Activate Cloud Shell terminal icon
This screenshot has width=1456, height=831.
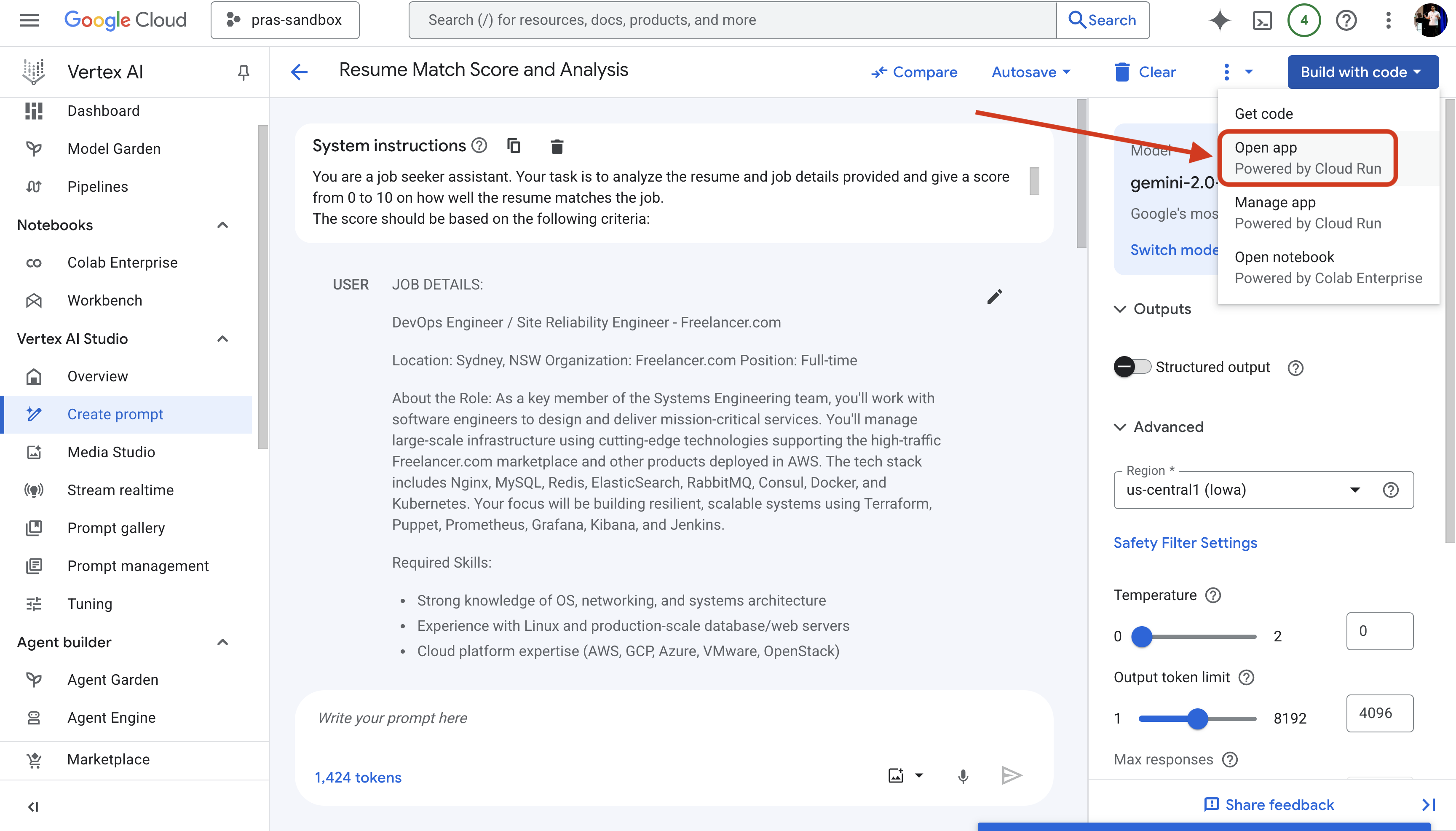(x=1262, y=21)
